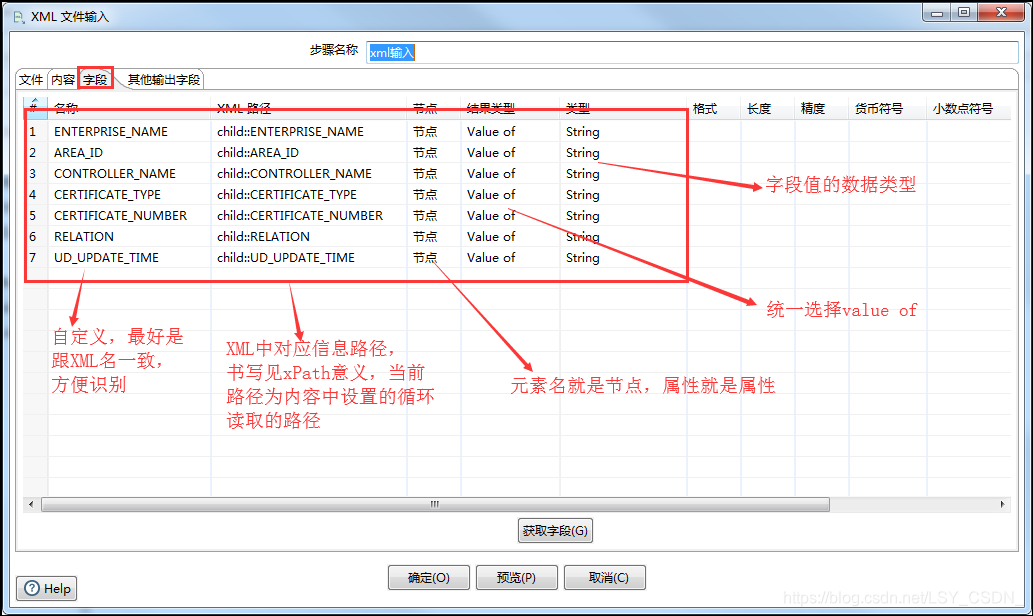Select the ENTERPRISE_NAME name cell
1033x616 pixels.
129,132
